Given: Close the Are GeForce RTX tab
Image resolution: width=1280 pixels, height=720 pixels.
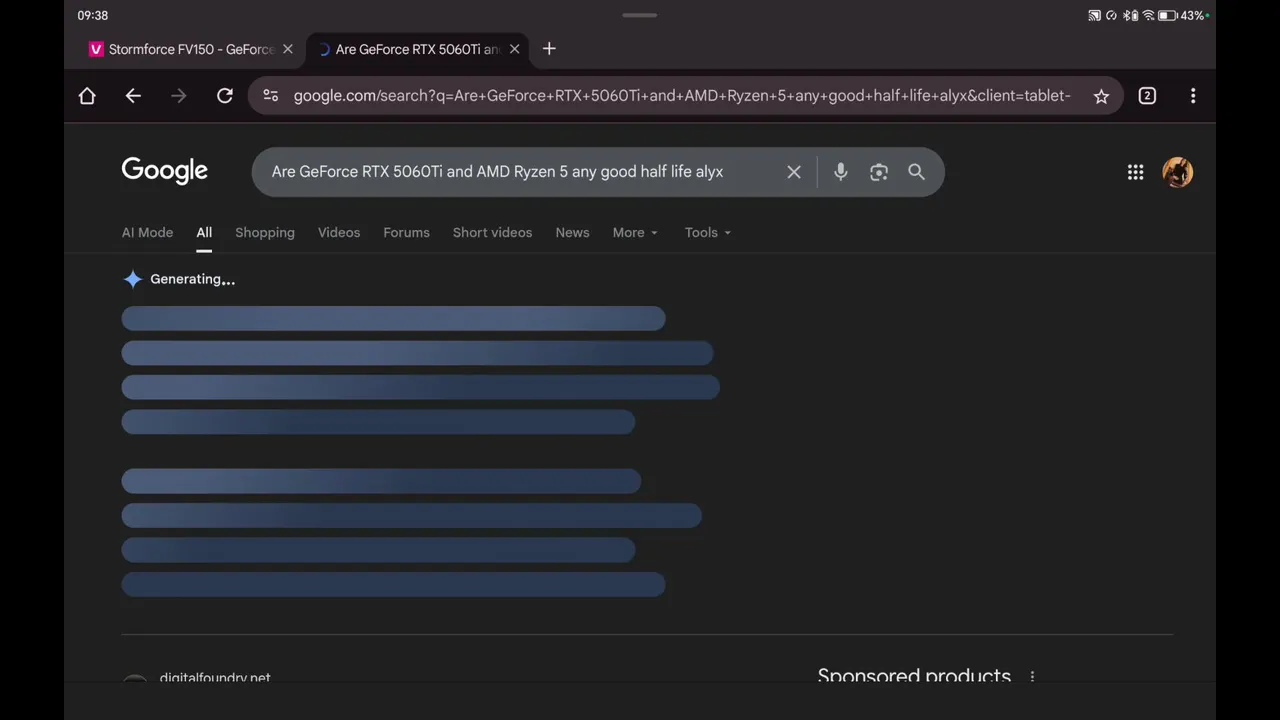Looking at the screenshot, I should (514, 49).
